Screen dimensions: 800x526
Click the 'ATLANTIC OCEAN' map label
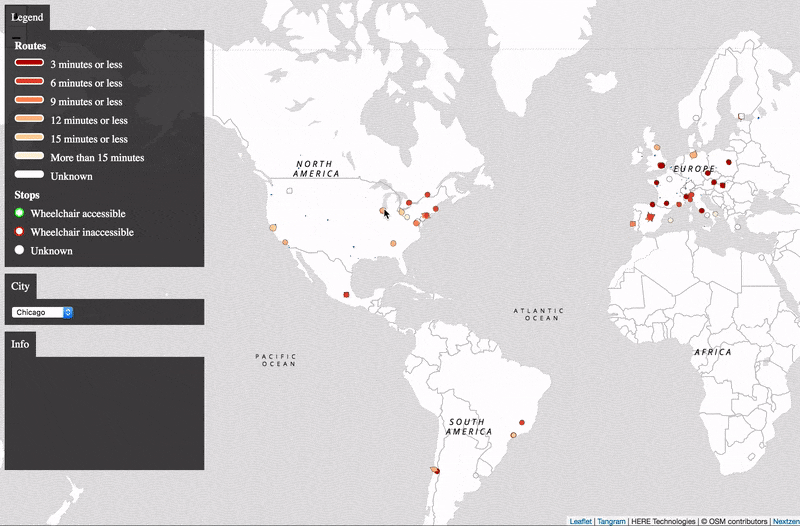click(538, 314)
